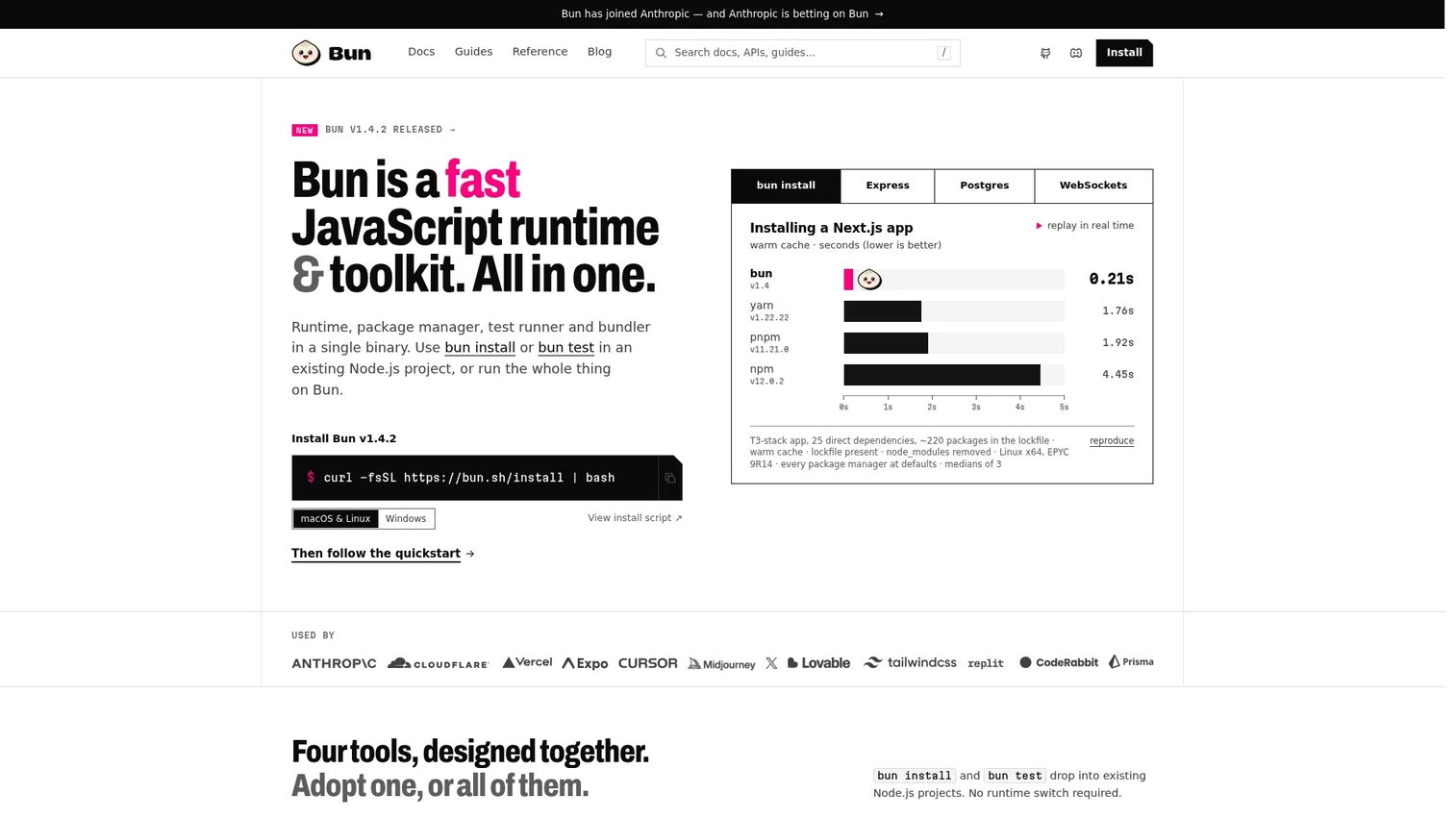Click the pink NEW badge

305,130
